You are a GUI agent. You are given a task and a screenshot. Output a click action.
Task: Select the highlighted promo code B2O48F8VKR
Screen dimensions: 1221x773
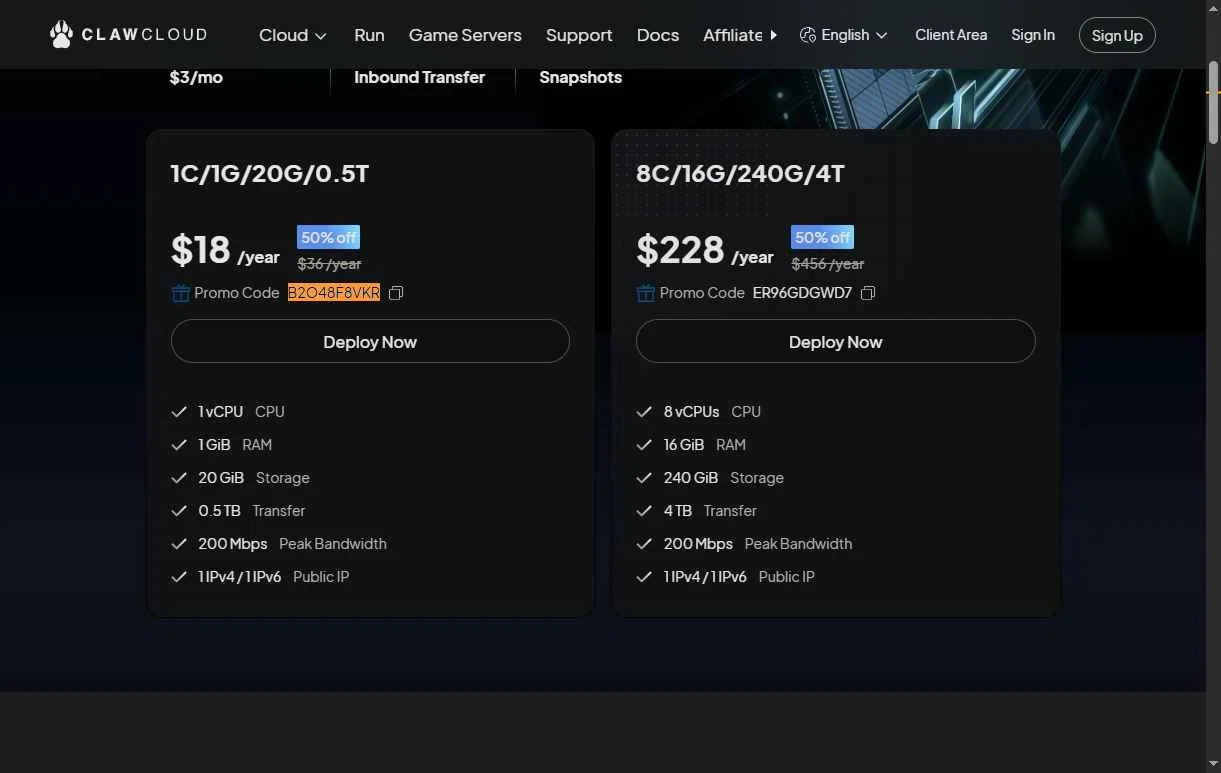coord(334,293)
